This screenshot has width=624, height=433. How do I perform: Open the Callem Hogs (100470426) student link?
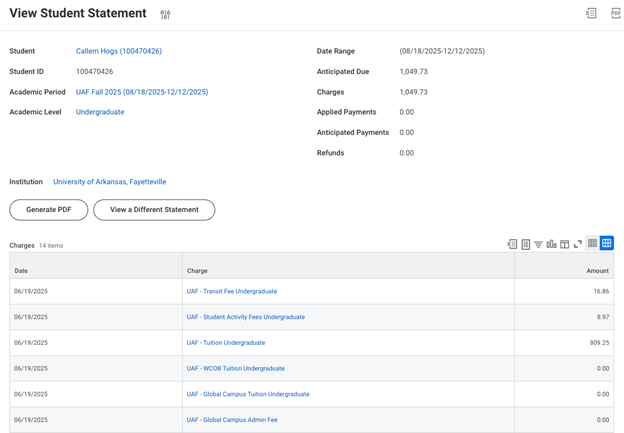pyautogui.click(x=119, y=51)
